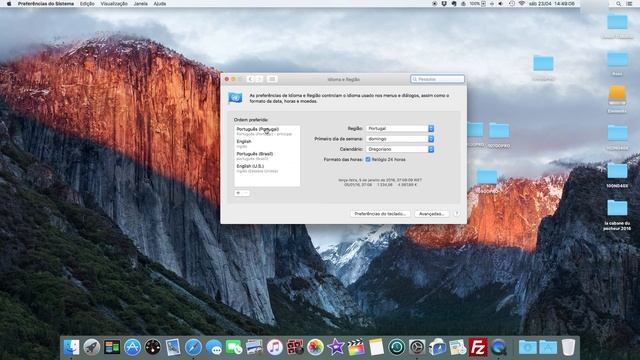640x360 pixels.
Task: Open the dock Downloads folder stack
Action: point(527,347)
